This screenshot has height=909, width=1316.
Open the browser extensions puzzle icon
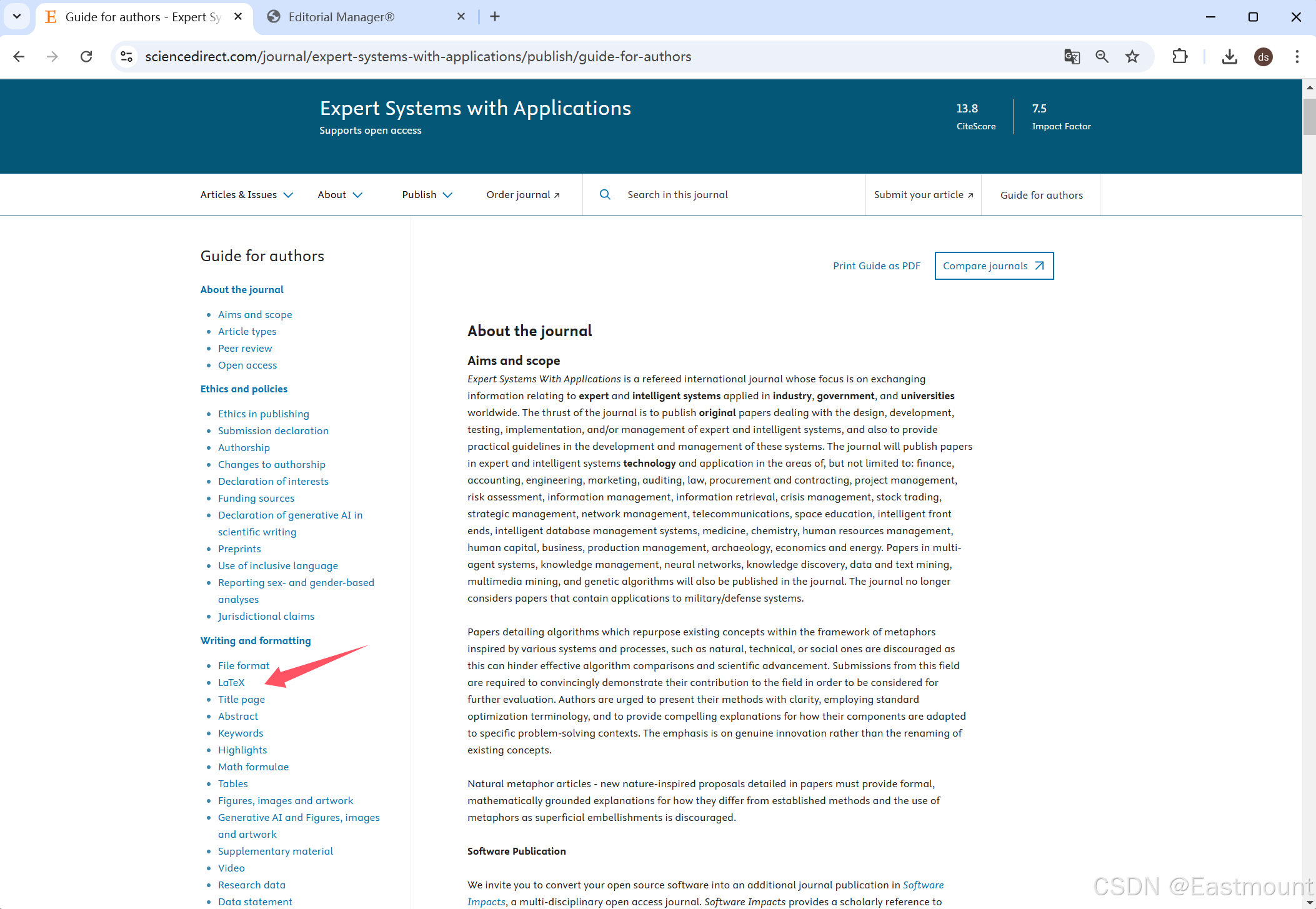coord(1179,56)
